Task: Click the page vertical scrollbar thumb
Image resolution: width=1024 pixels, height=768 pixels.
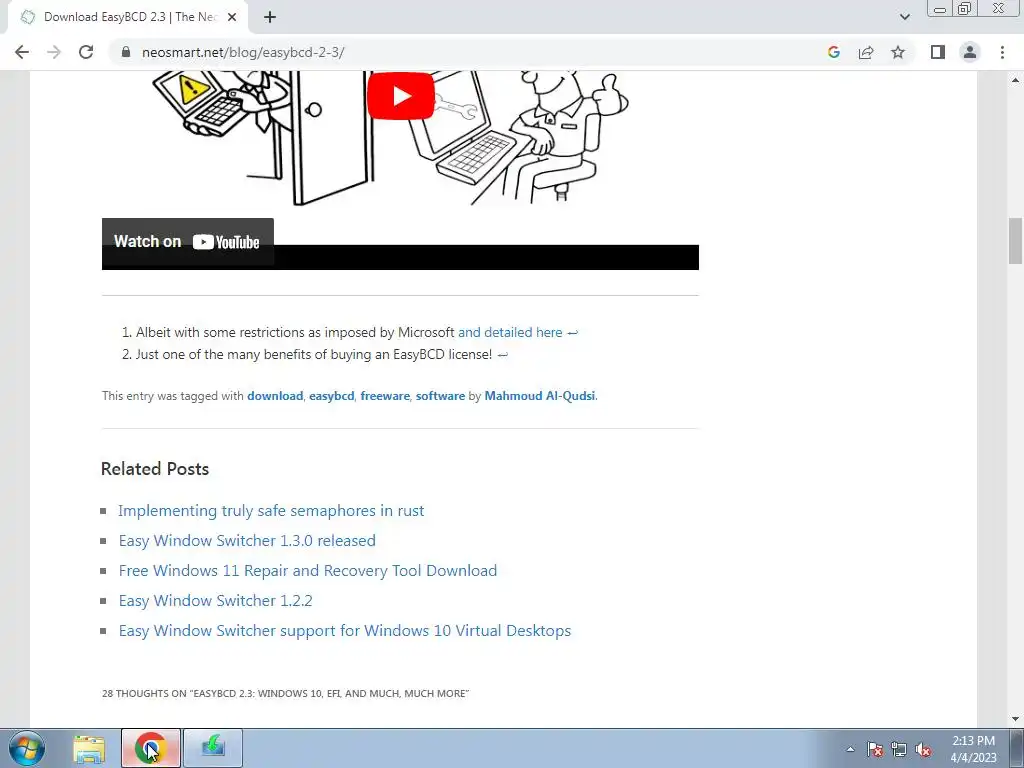Action: (1015, 241)
